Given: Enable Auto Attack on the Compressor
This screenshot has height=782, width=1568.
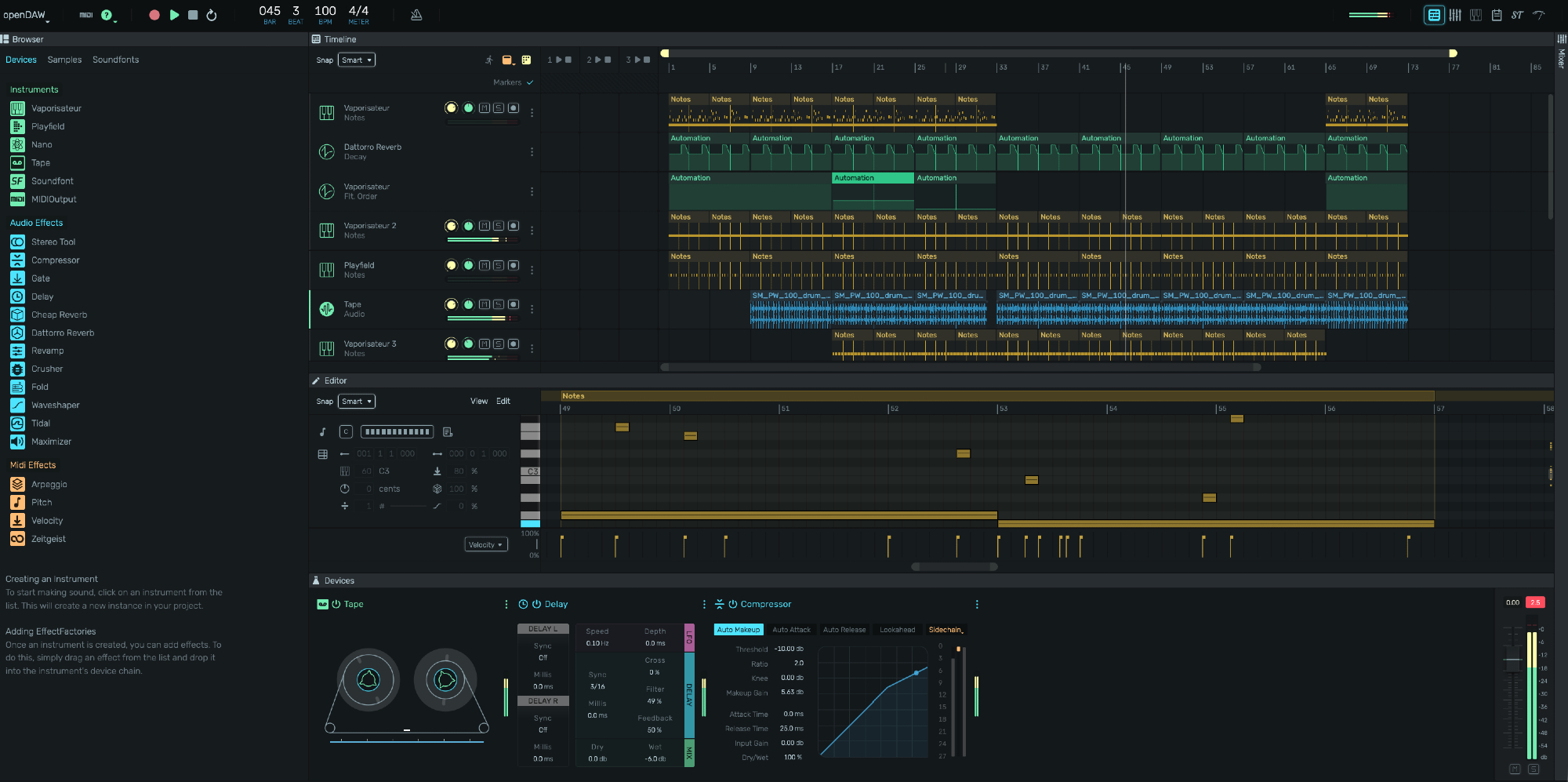Looking at the screenshot, I should pos(791,630).
